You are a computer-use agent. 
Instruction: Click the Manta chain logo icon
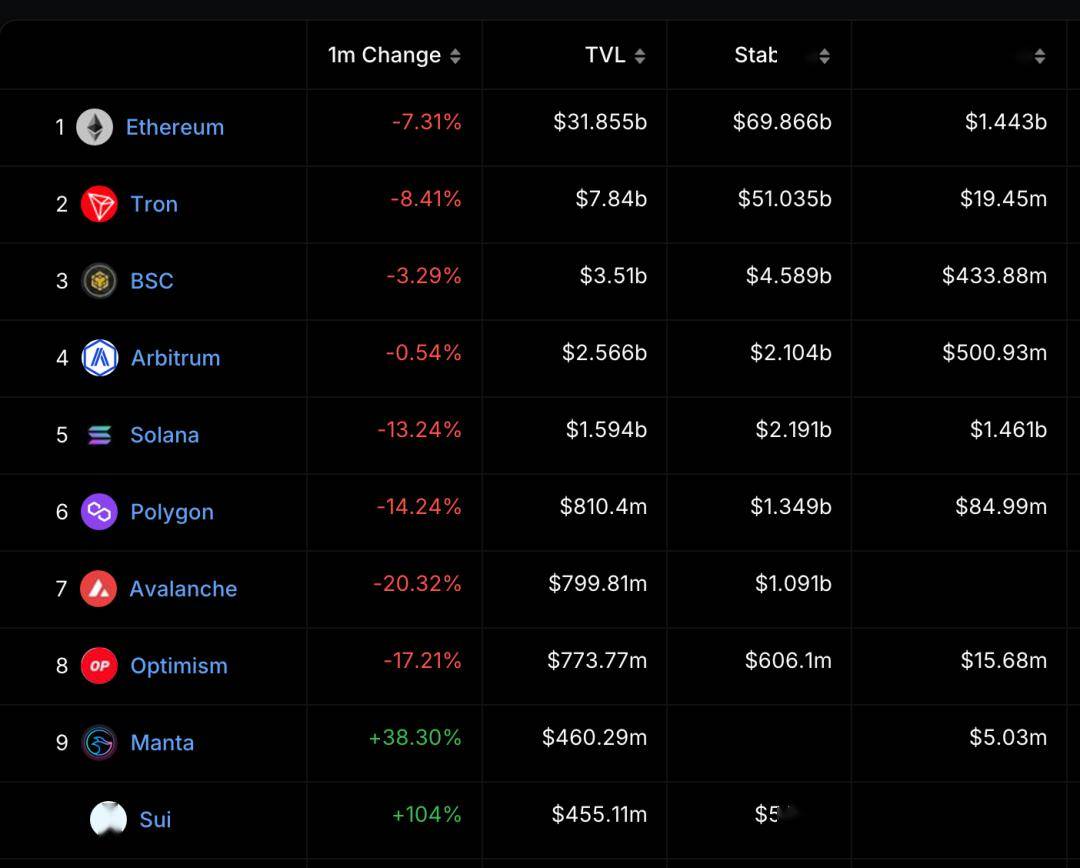click(x=99, y=743)
